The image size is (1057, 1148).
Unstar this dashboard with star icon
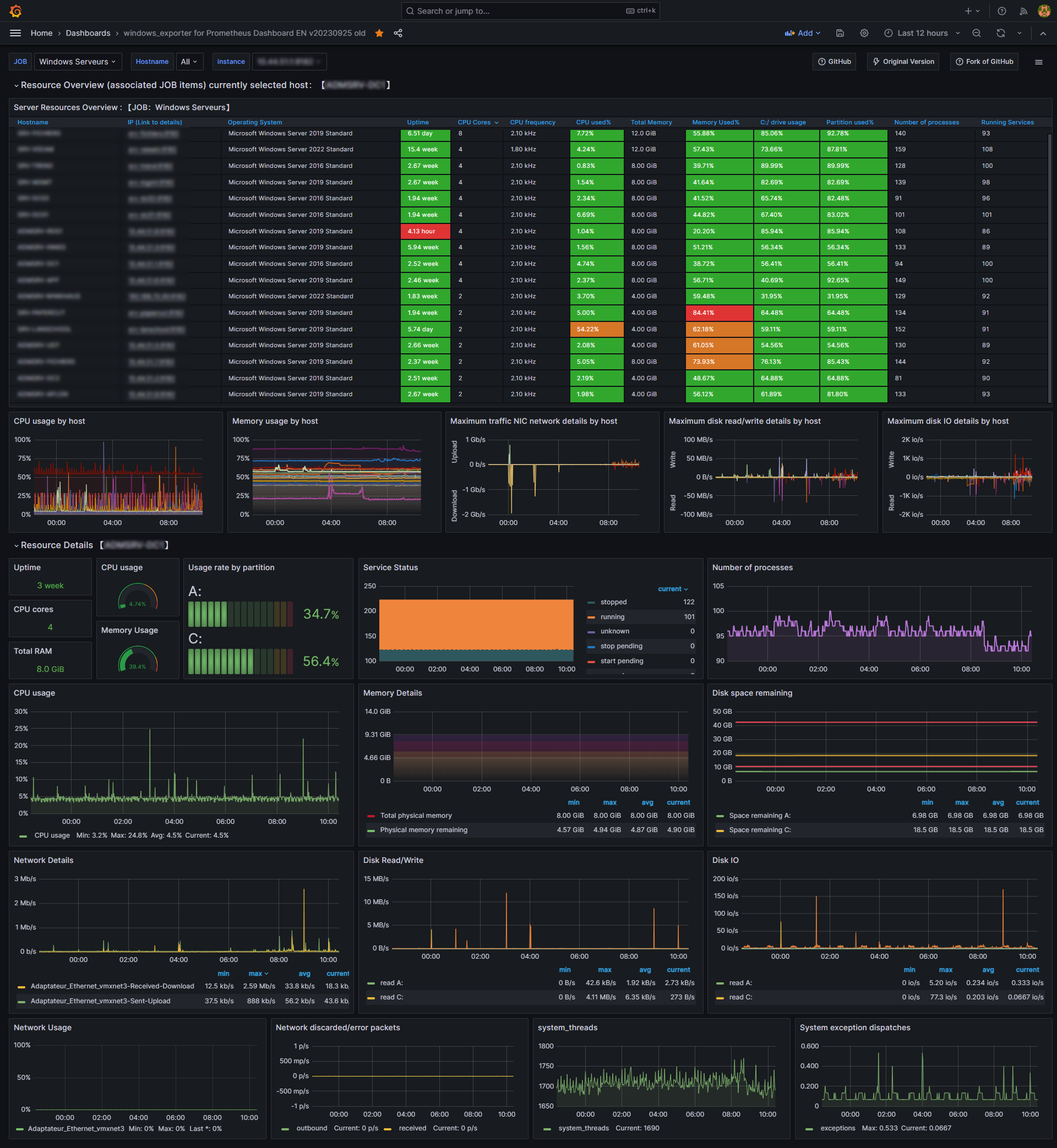coord(379,33)
